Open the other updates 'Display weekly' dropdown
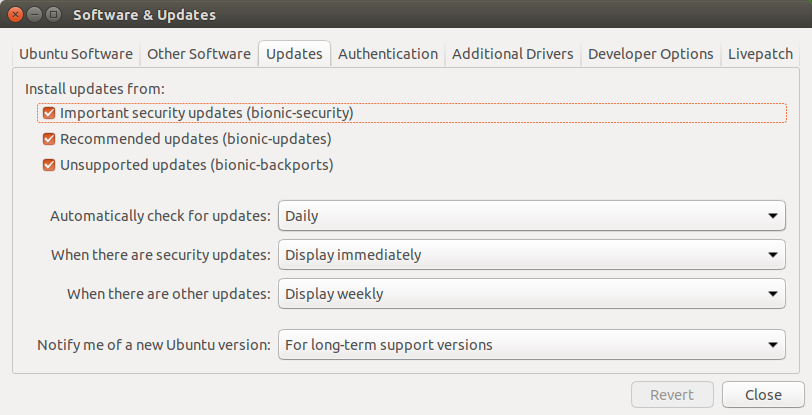The width and height of the screenshot is (812, 415). click(532, 294)
